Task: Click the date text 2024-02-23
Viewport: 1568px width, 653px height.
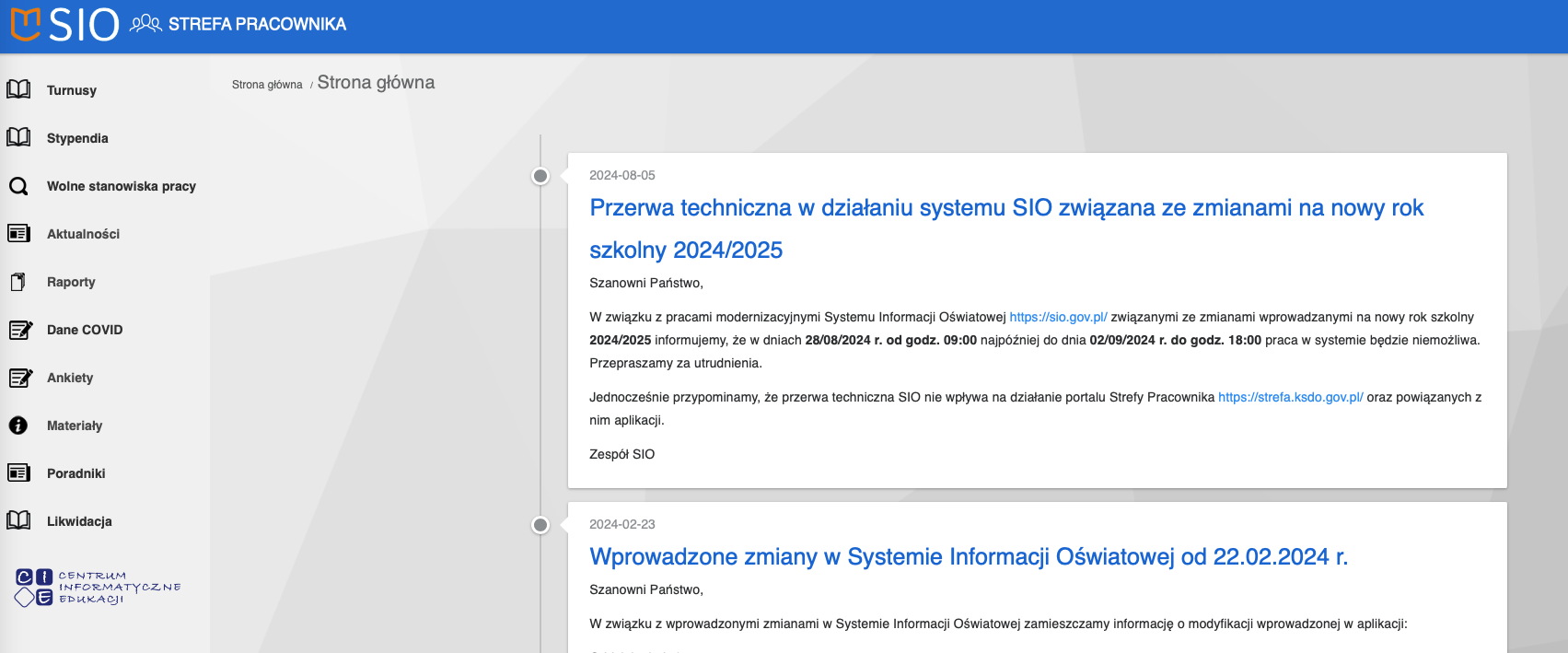Action: click(x=622, y=524)
